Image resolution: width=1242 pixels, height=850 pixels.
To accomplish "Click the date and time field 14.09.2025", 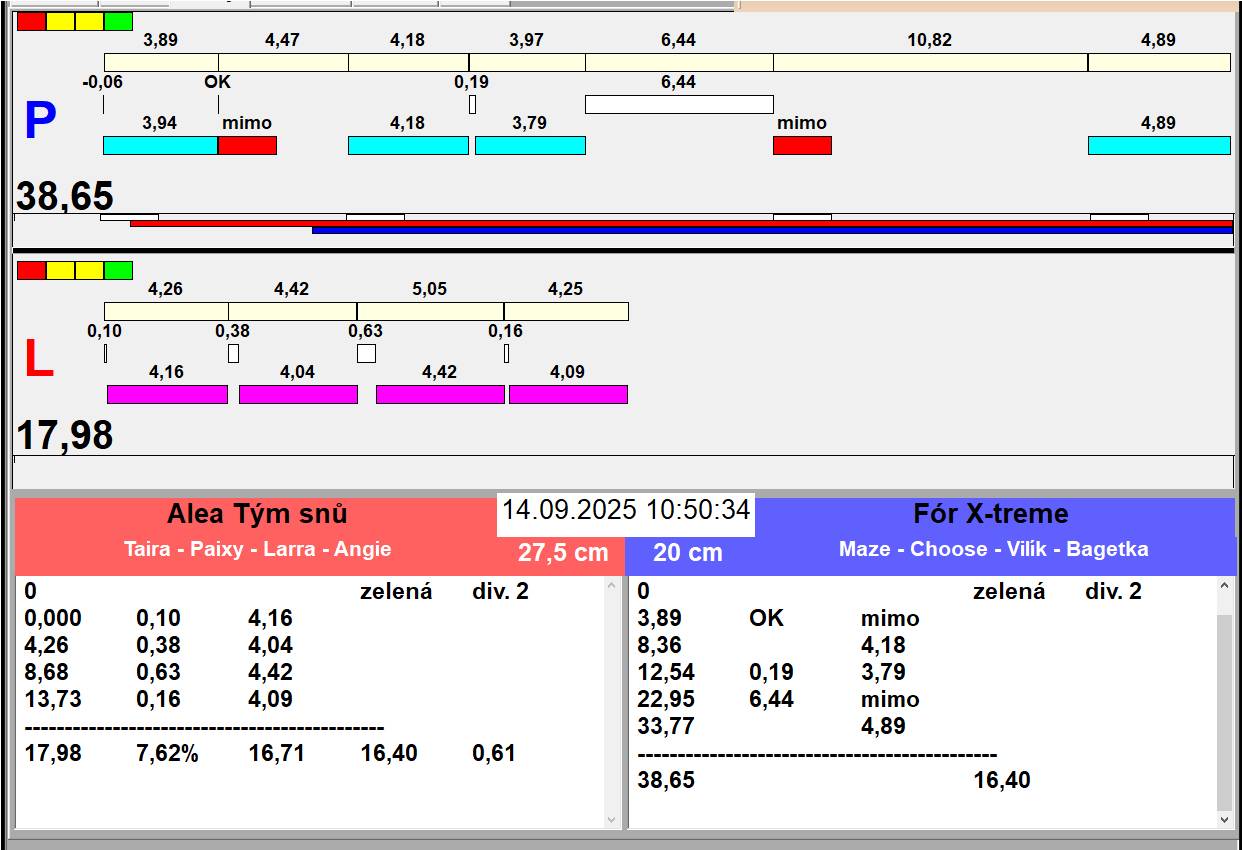I will click(x=625, y=510).
